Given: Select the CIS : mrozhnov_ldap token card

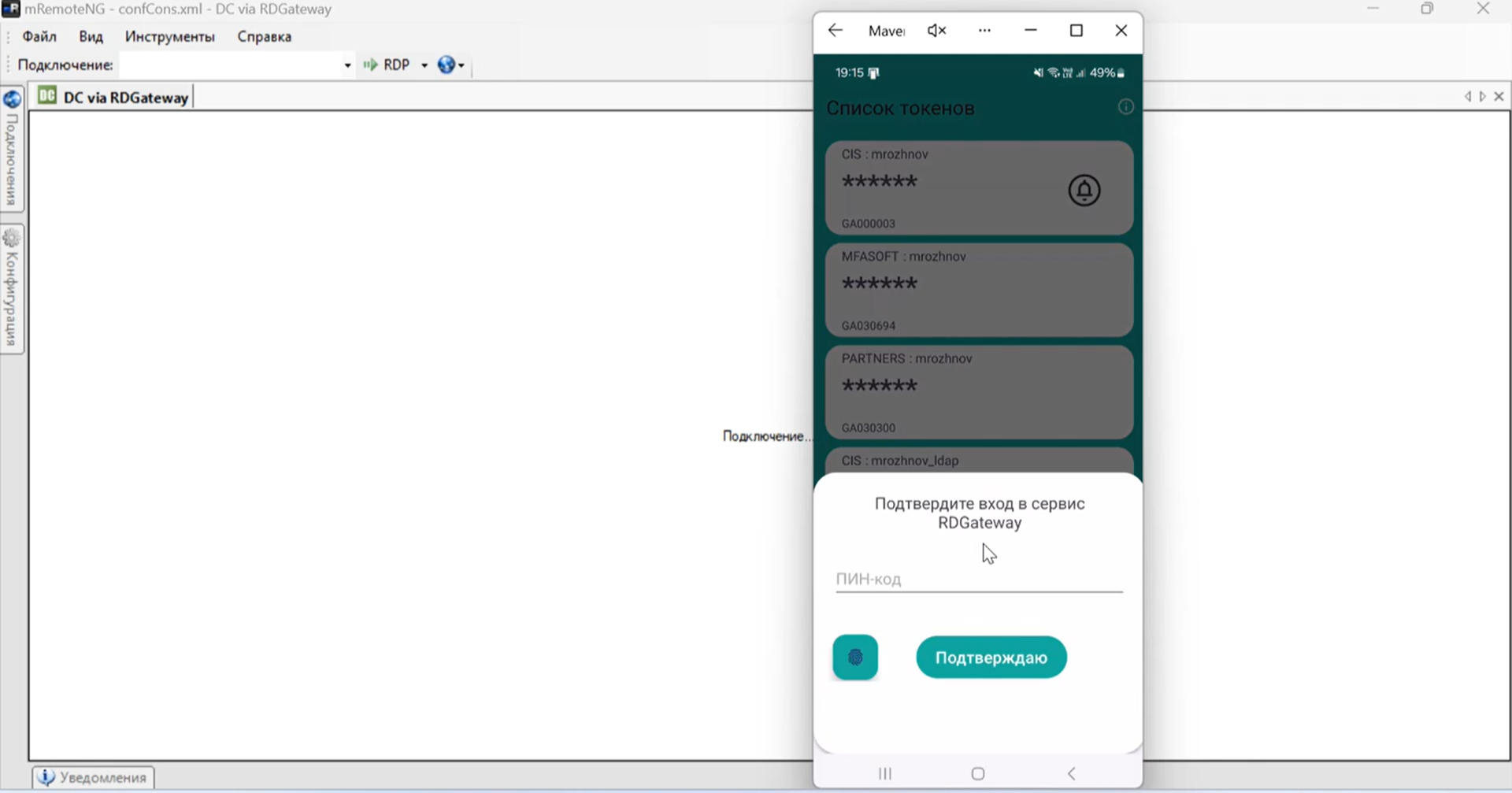Looking at the screenshot, I should pyautogui.click(x=979, y=461).
